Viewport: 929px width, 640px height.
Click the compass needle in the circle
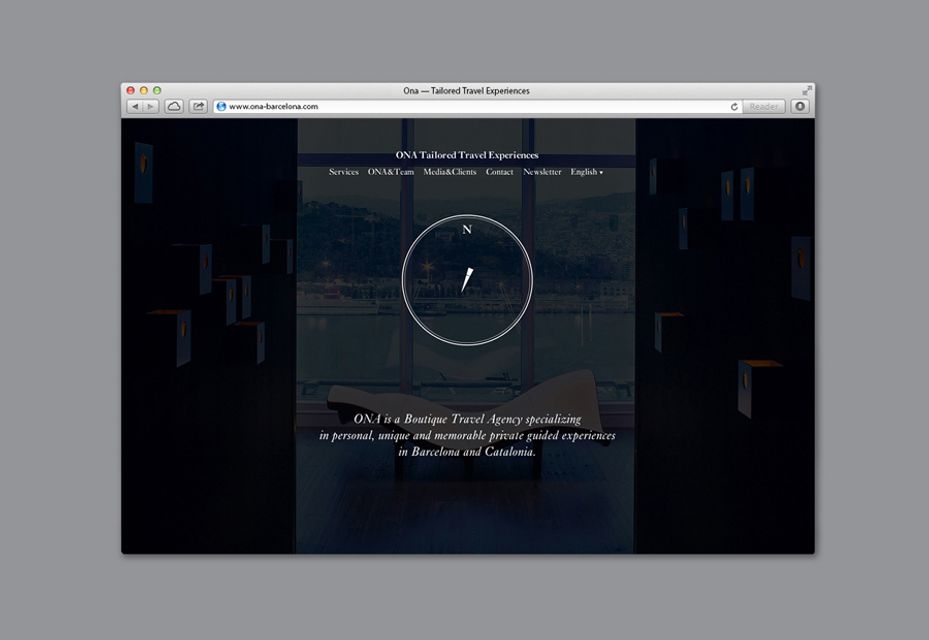click(467, 280)
